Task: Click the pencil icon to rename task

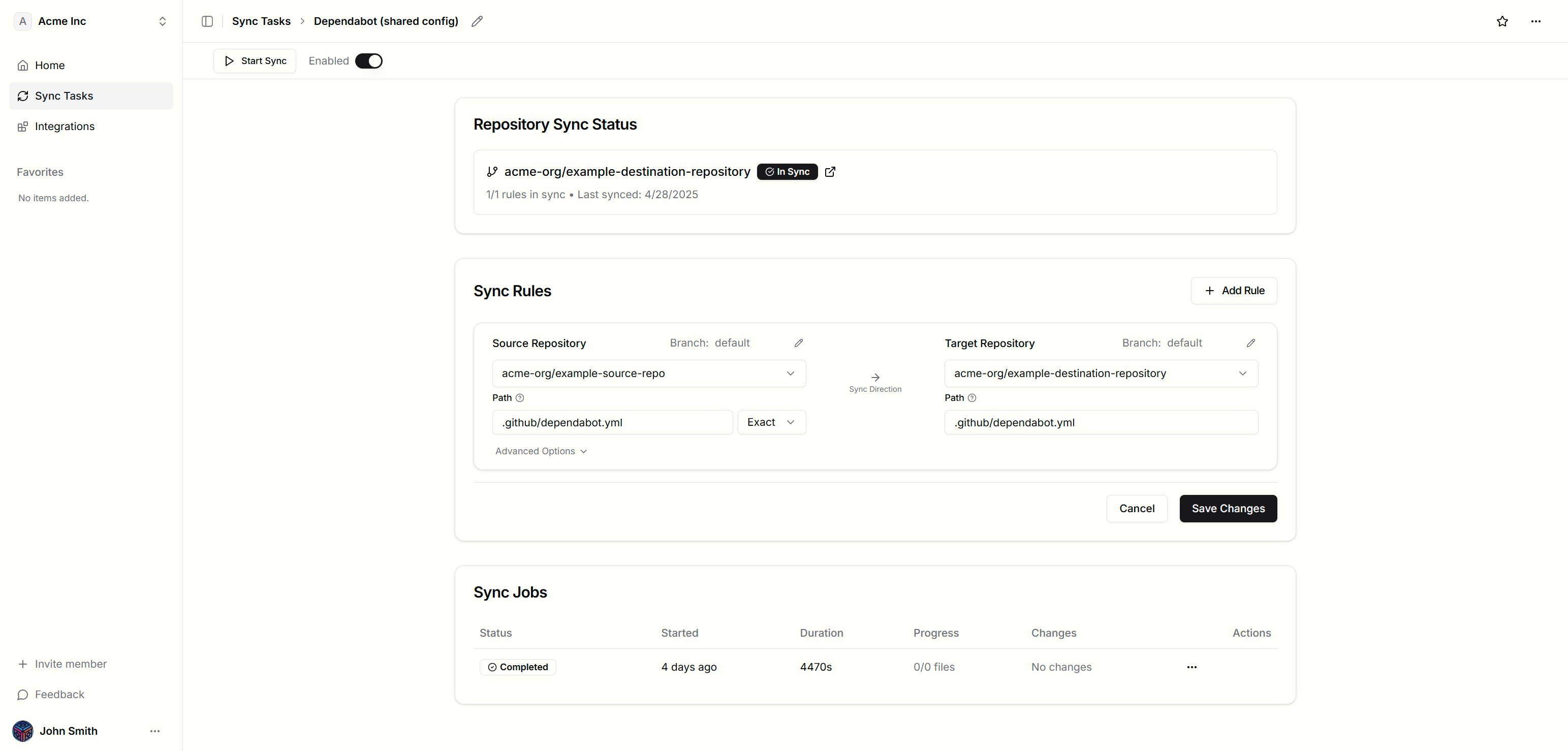Action: pyautogui.click(x=477, y=21)
